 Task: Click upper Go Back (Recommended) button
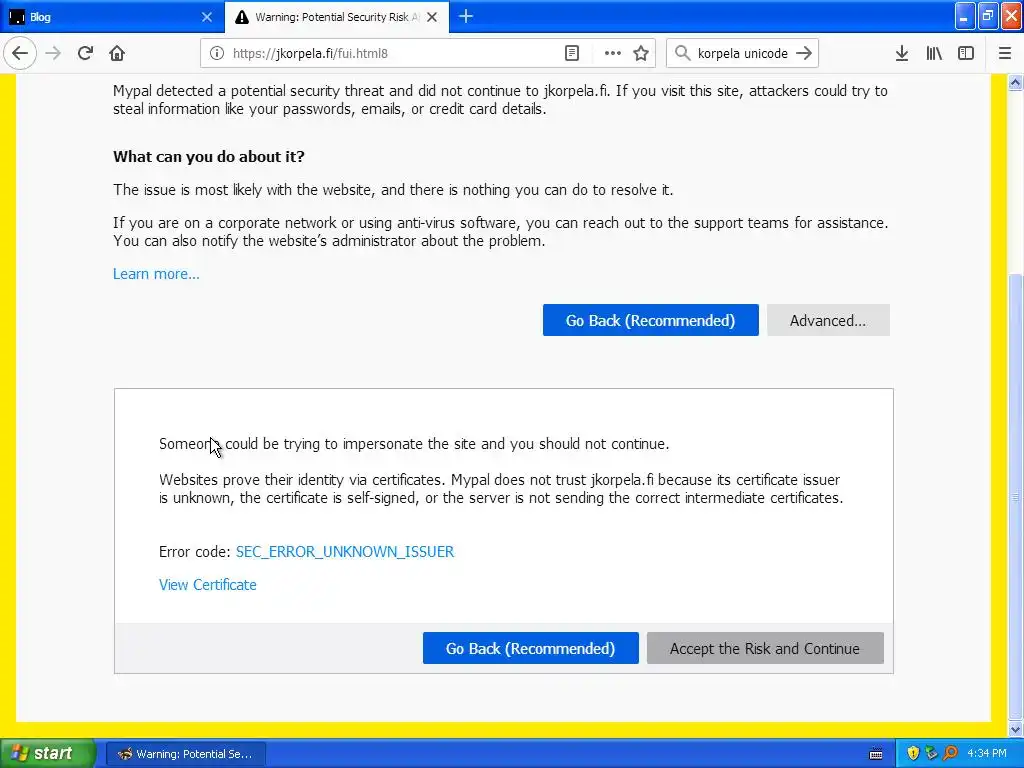click(x=650, y=320)
